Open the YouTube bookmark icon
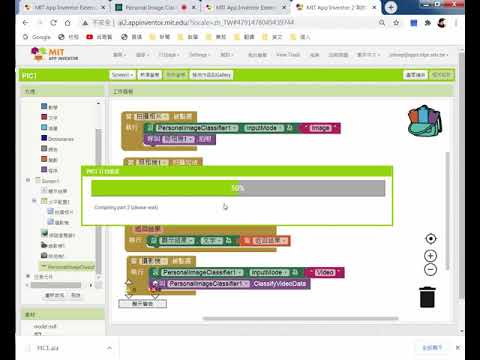The image size is (480, 360). 89,37
